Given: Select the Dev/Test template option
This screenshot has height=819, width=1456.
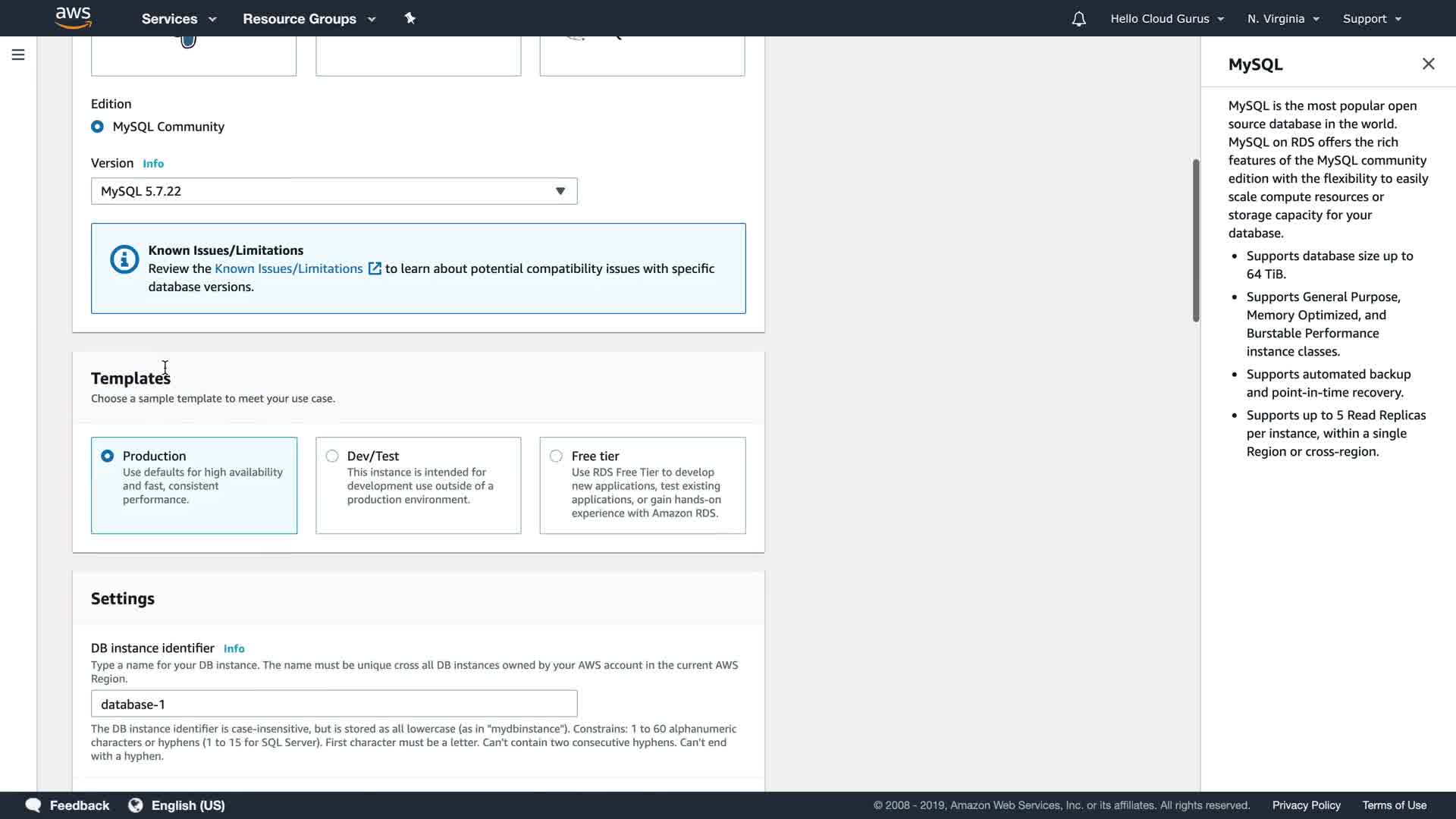Looking at the screenshot, I should coord(332,456).
